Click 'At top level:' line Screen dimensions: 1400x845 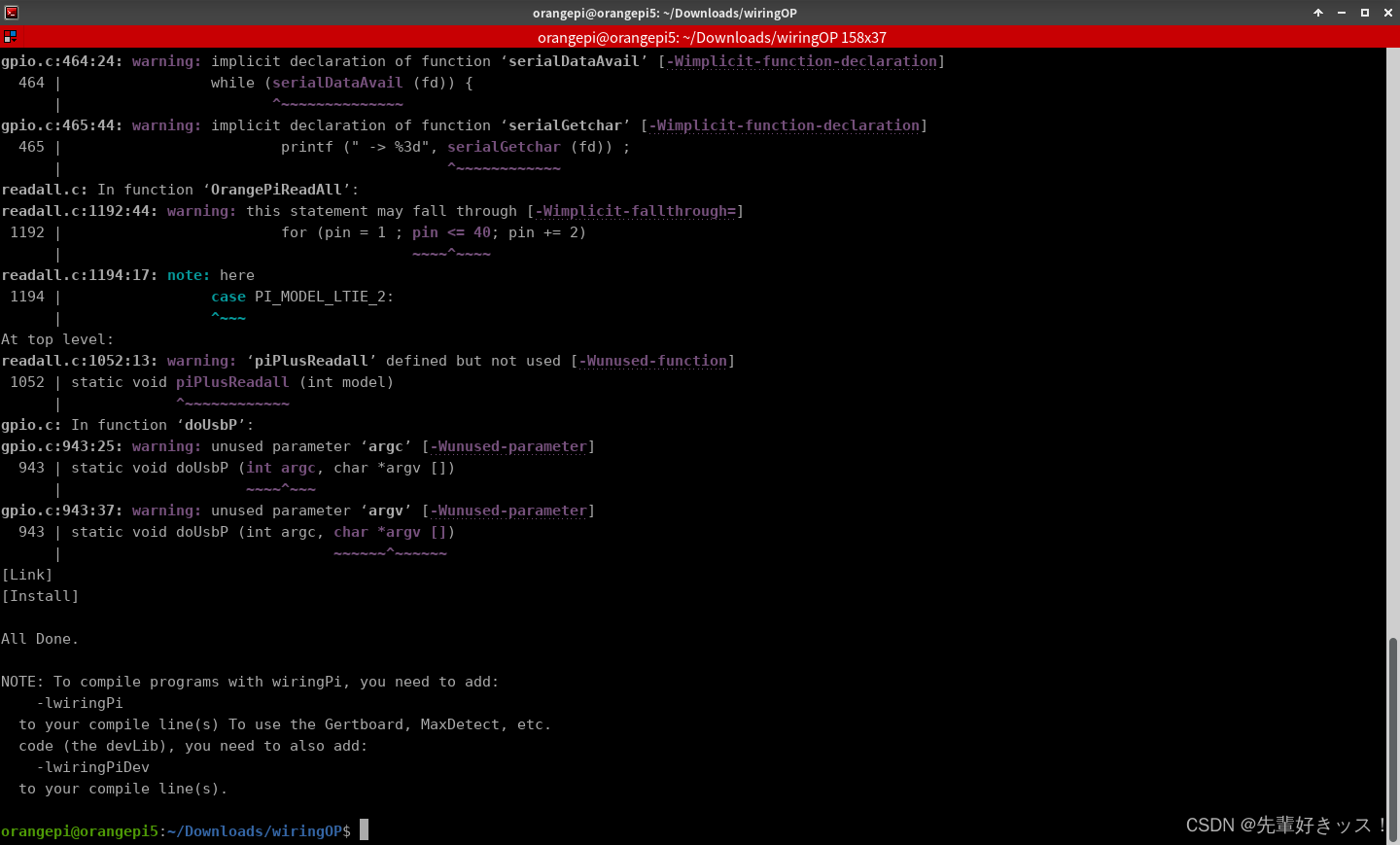point(57,339)
